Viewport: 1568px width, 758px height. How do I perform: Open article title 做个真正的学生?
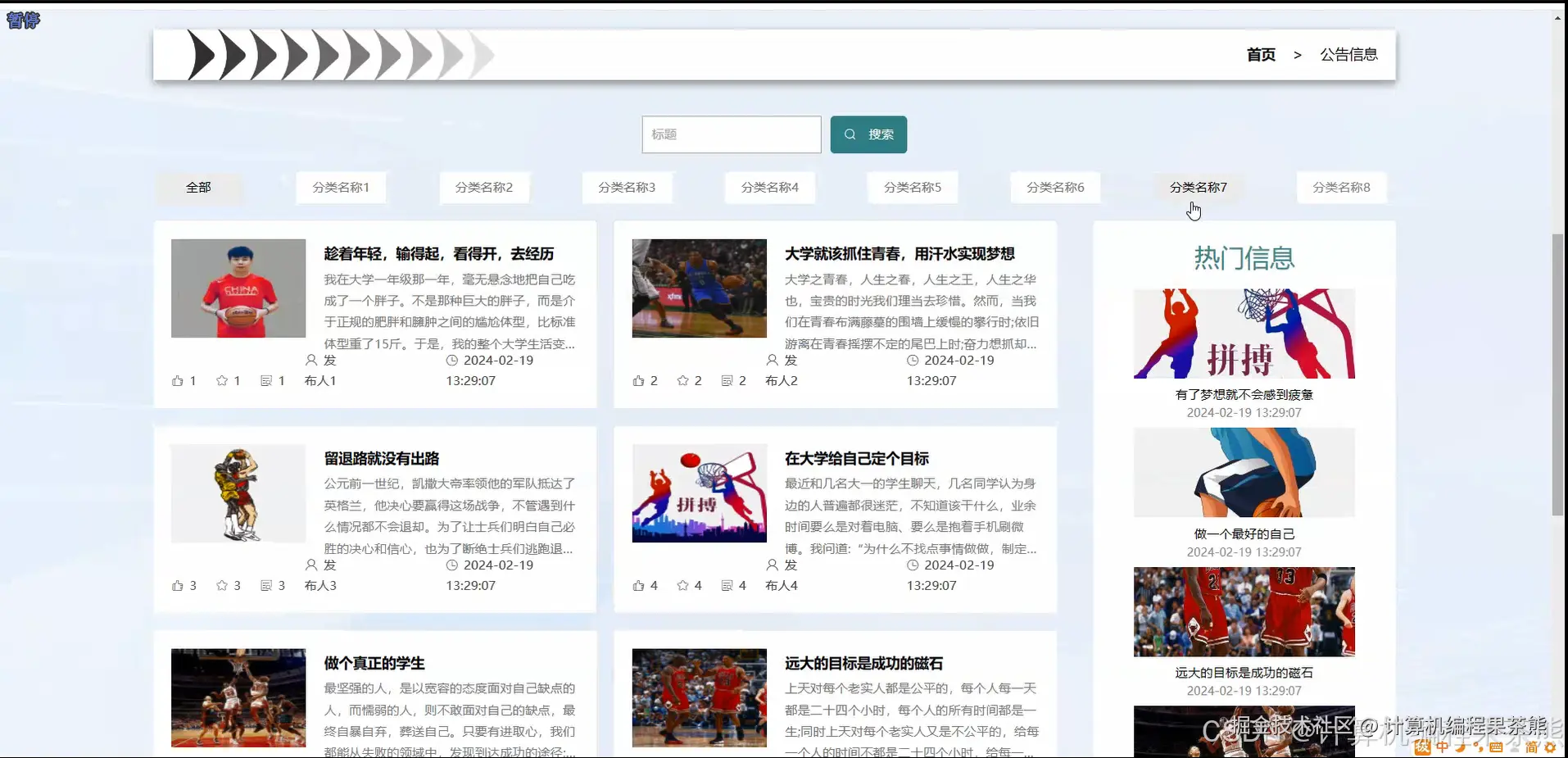point(374,664)
